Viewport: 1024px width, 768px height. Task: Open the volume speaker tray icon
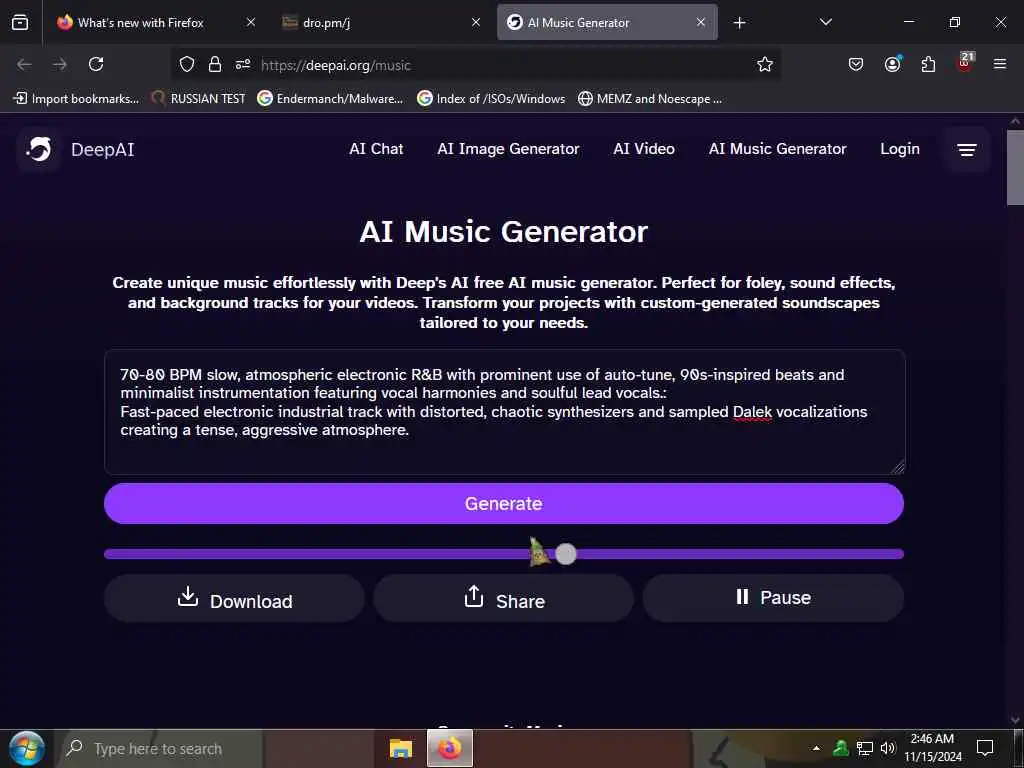point(888,748)
